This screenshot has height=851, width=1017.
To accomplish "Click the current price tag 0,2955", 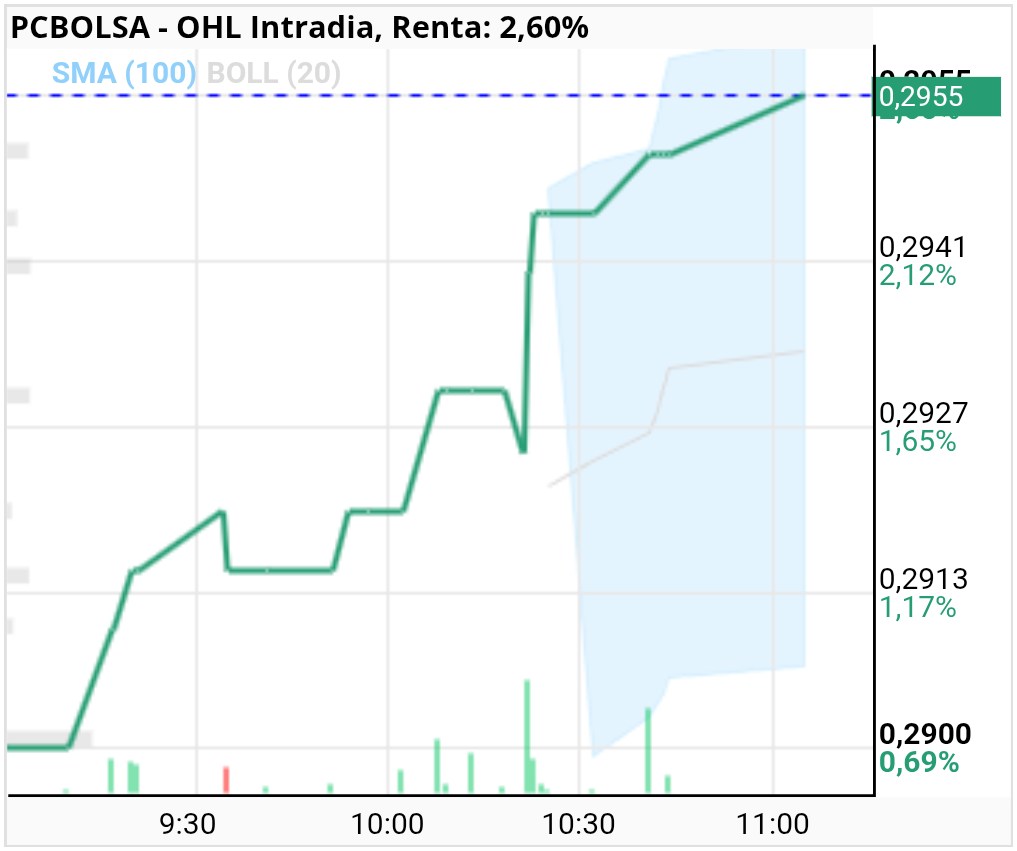I will (x=936, y=96).
